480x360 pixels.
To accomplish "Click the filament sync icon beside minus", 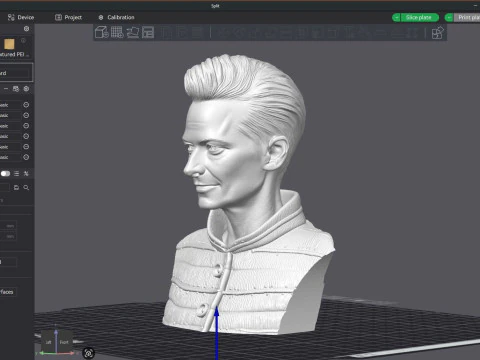I will click(16, 89).
